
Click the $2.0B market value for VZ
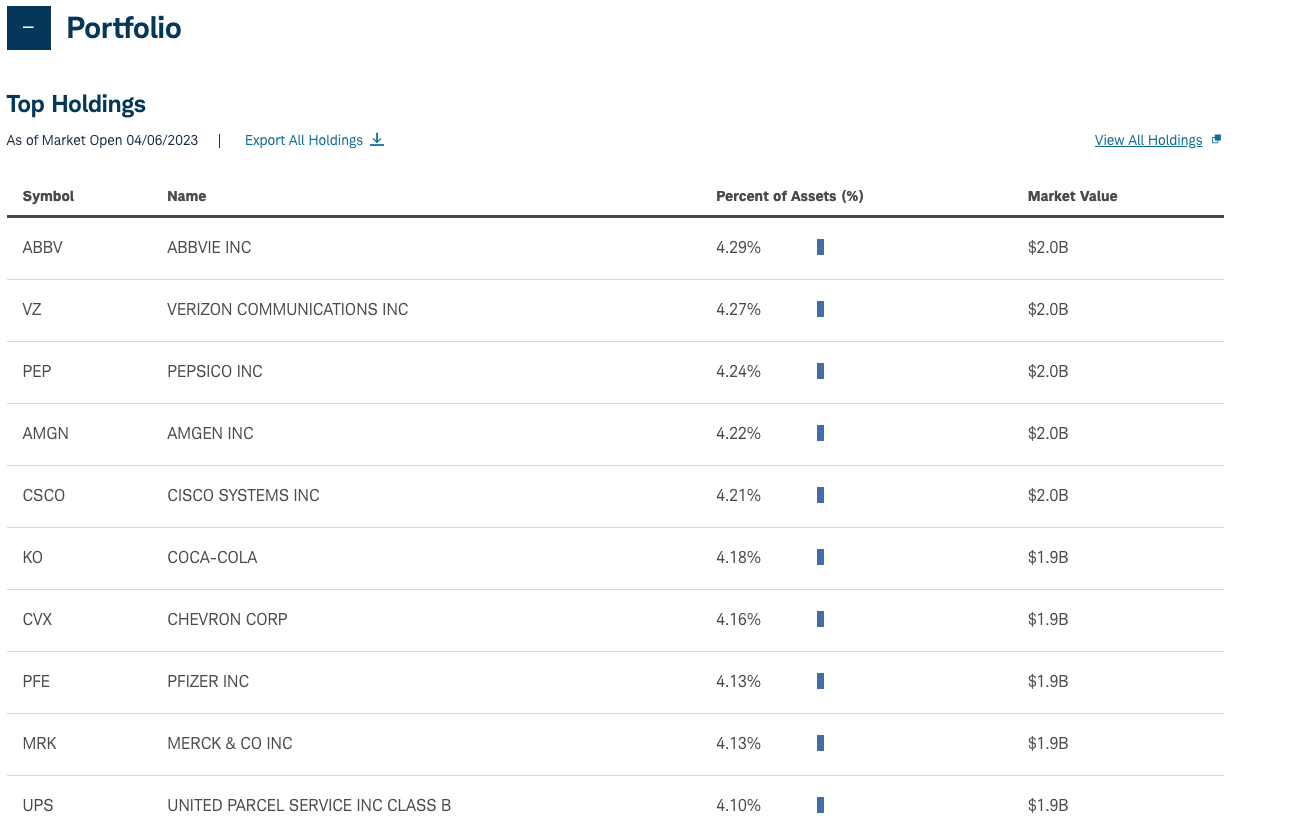coord(1048,309)
